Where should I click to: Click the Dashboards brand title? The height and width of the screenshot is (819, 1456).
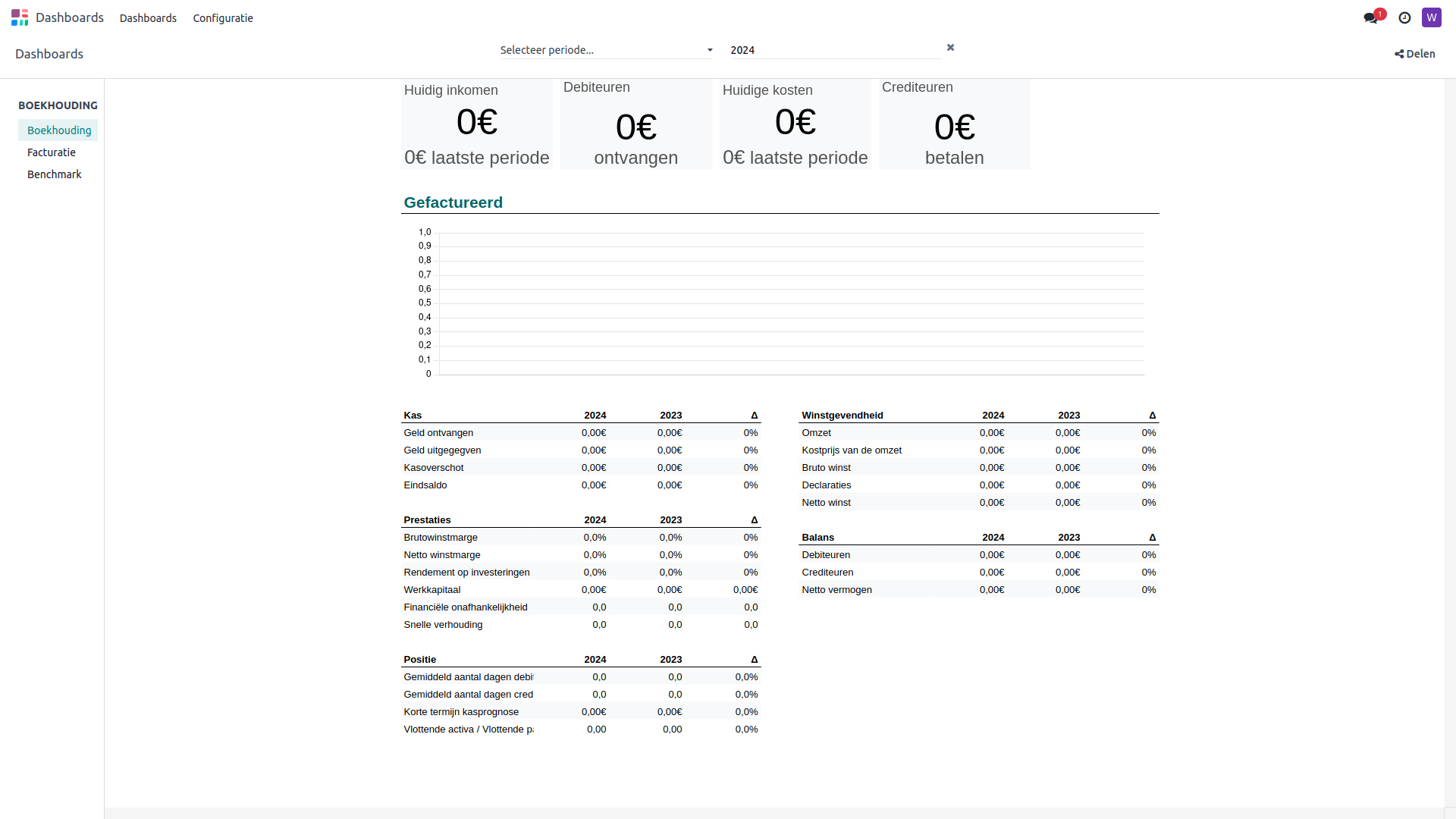(70, 17)
